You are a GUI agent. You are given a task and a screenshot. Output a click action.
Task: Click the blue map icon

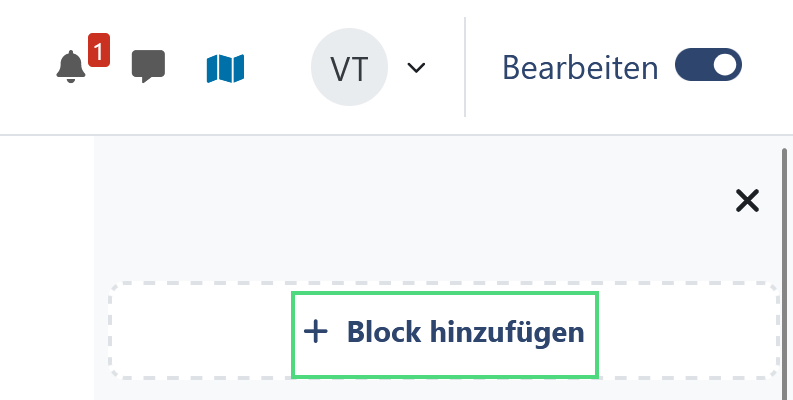226,68
